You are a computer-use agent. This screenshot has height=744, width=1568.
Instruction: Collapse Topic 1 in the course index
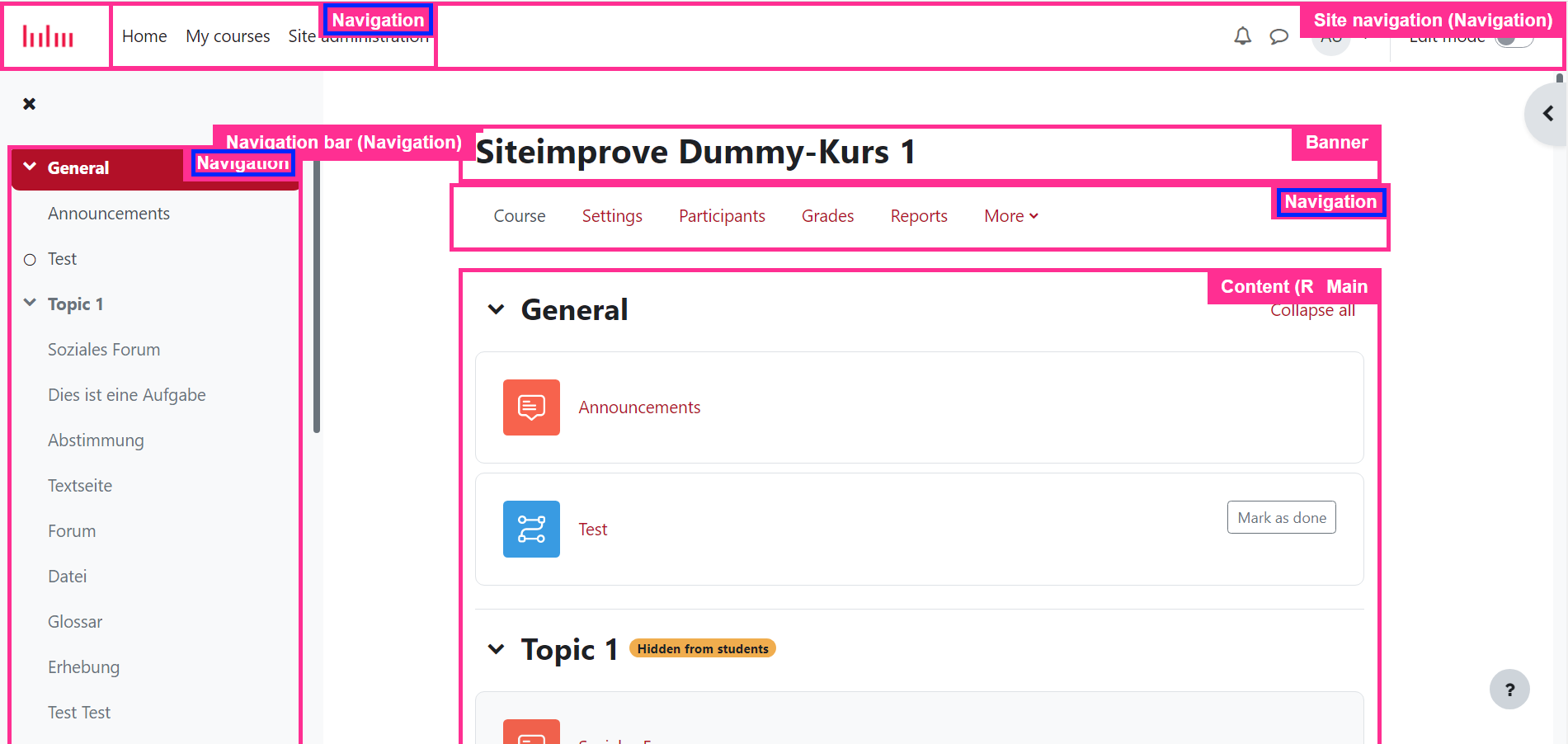point(30,303)
